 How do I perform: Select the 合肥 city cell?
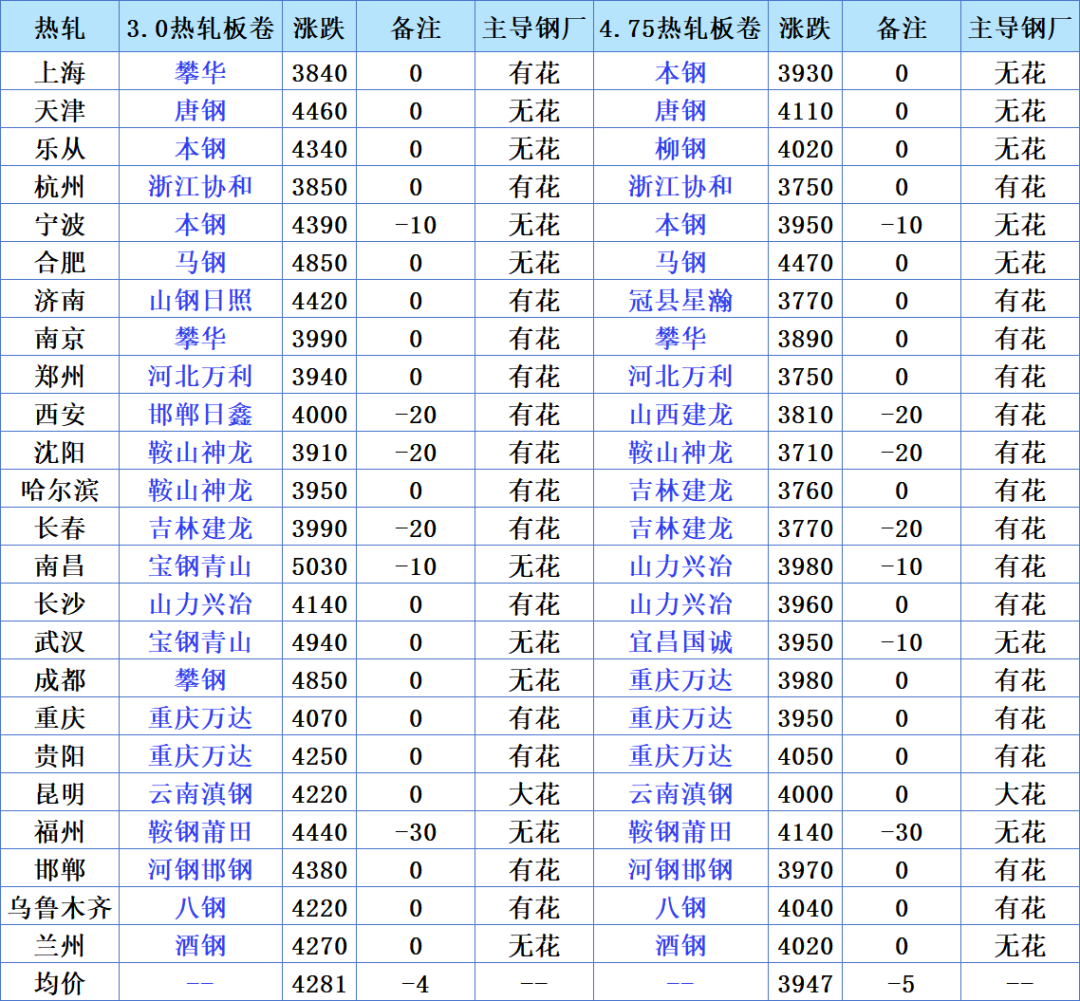click(x=60, y=262)
